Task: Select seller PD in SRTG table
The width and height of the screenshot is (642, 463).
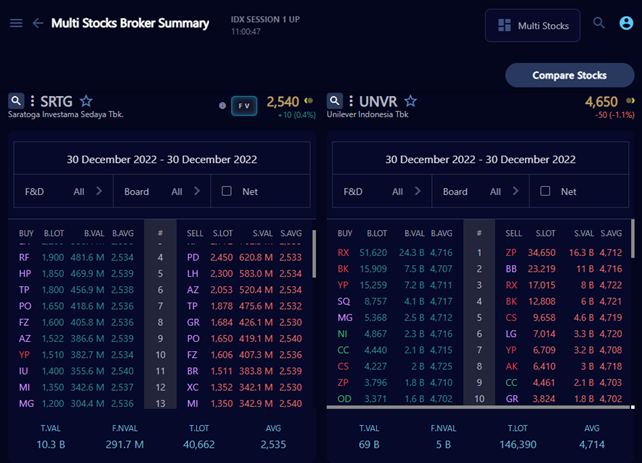Action: click(x=193, y=257)
